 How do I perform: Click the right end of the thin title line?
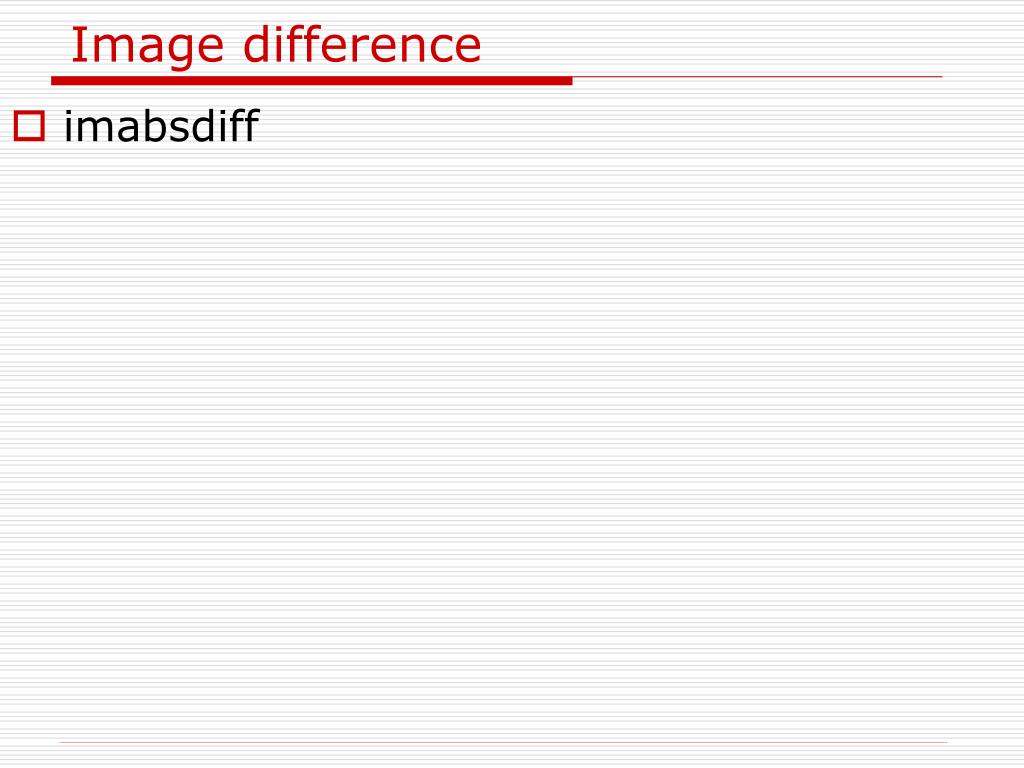pos(939,77)
